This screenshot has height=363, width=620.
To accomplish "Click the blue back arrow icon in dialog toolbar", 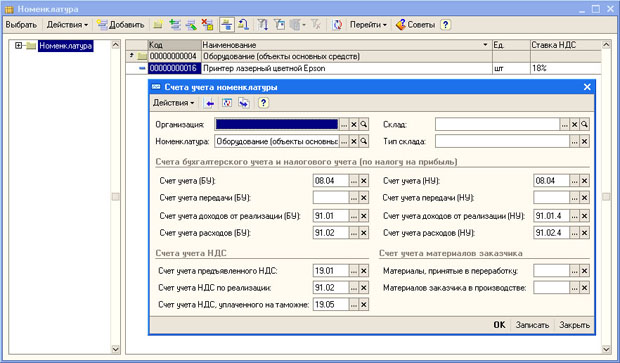I will pos(210,103).
